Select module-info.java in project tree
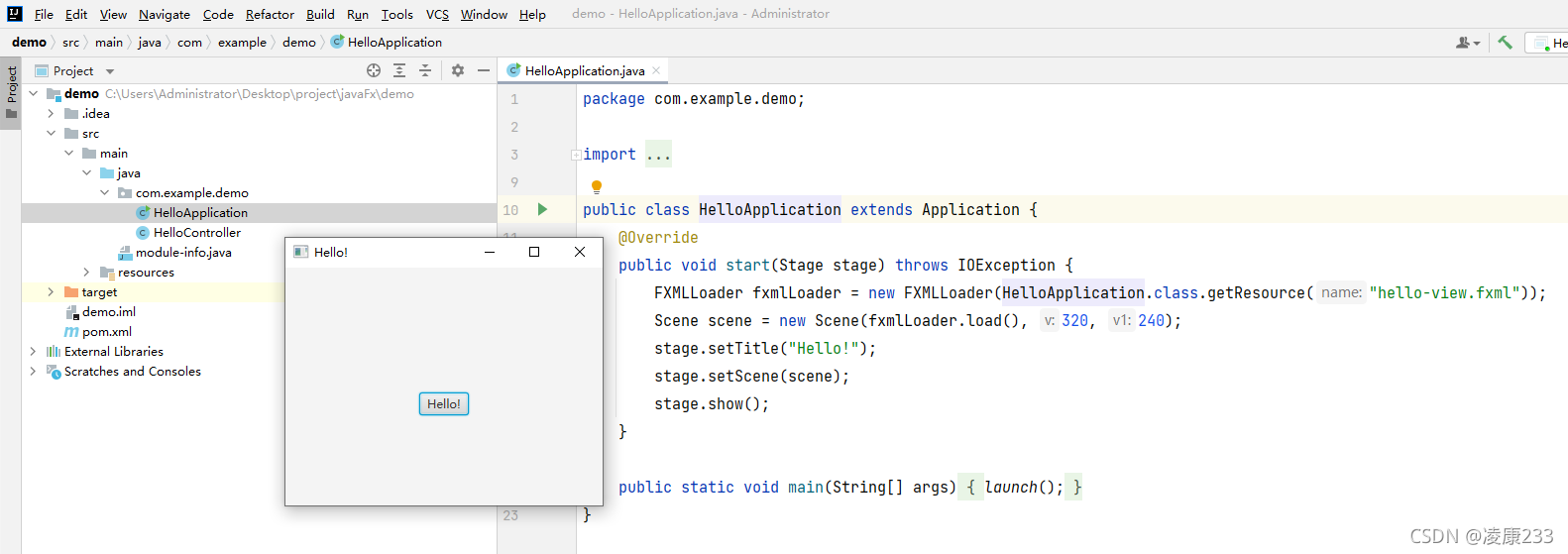The image size is (1568, 554). [183, 252]
